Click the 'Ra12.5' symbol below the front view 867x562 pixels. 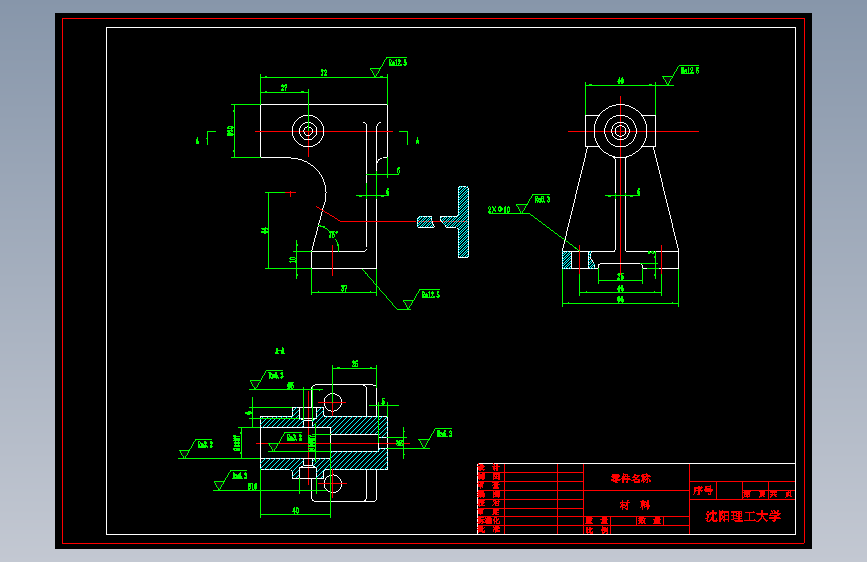(x=423, y=299)
